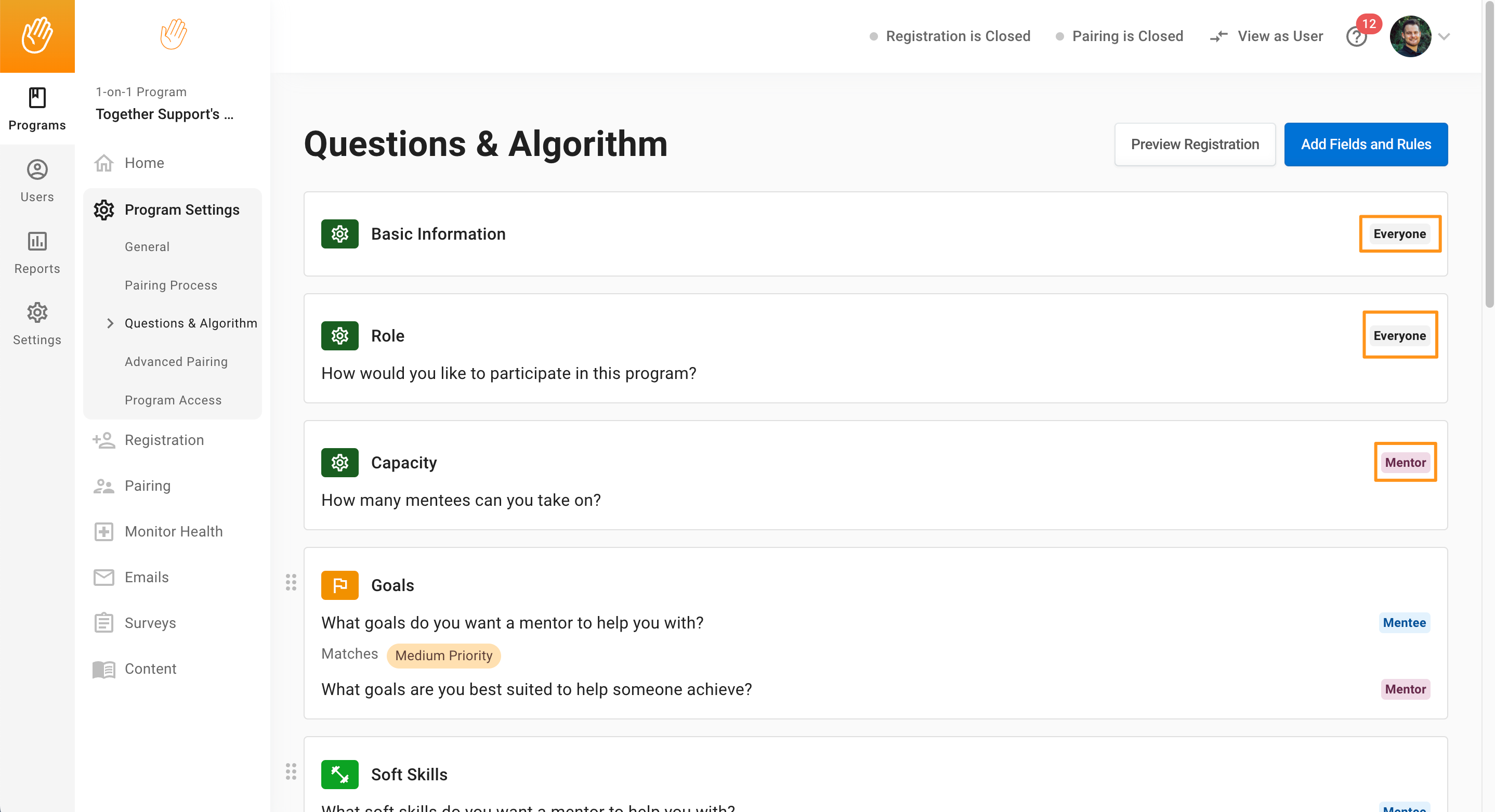This screenshot has width=1495, height=812.
Task: Click the Capacity green gear icon
Action: point(339,463)
